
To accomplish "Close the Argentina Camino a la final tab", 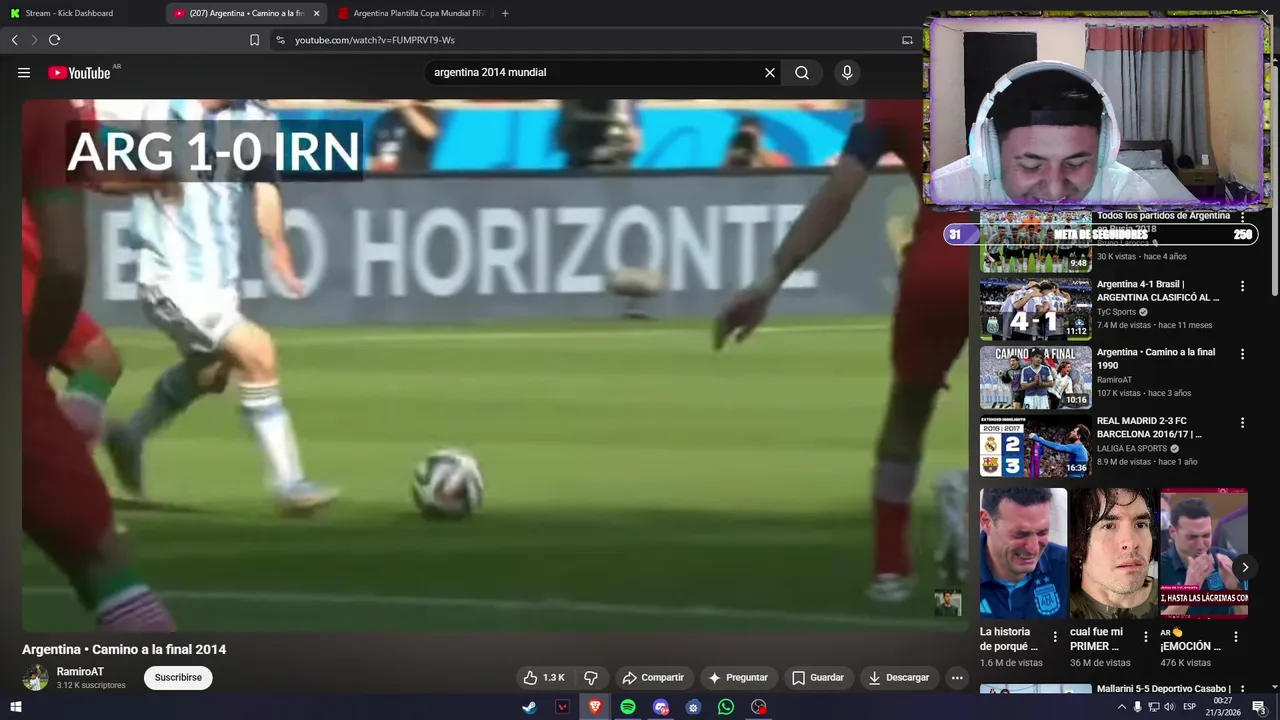I will (316, 13).
